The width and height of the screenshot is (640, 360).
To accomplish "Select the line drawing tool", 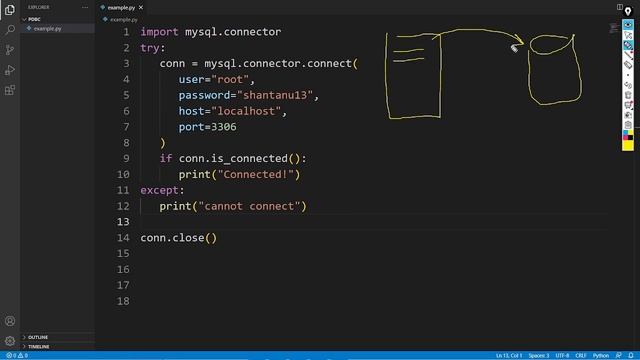I will click(x=628, y=55).
